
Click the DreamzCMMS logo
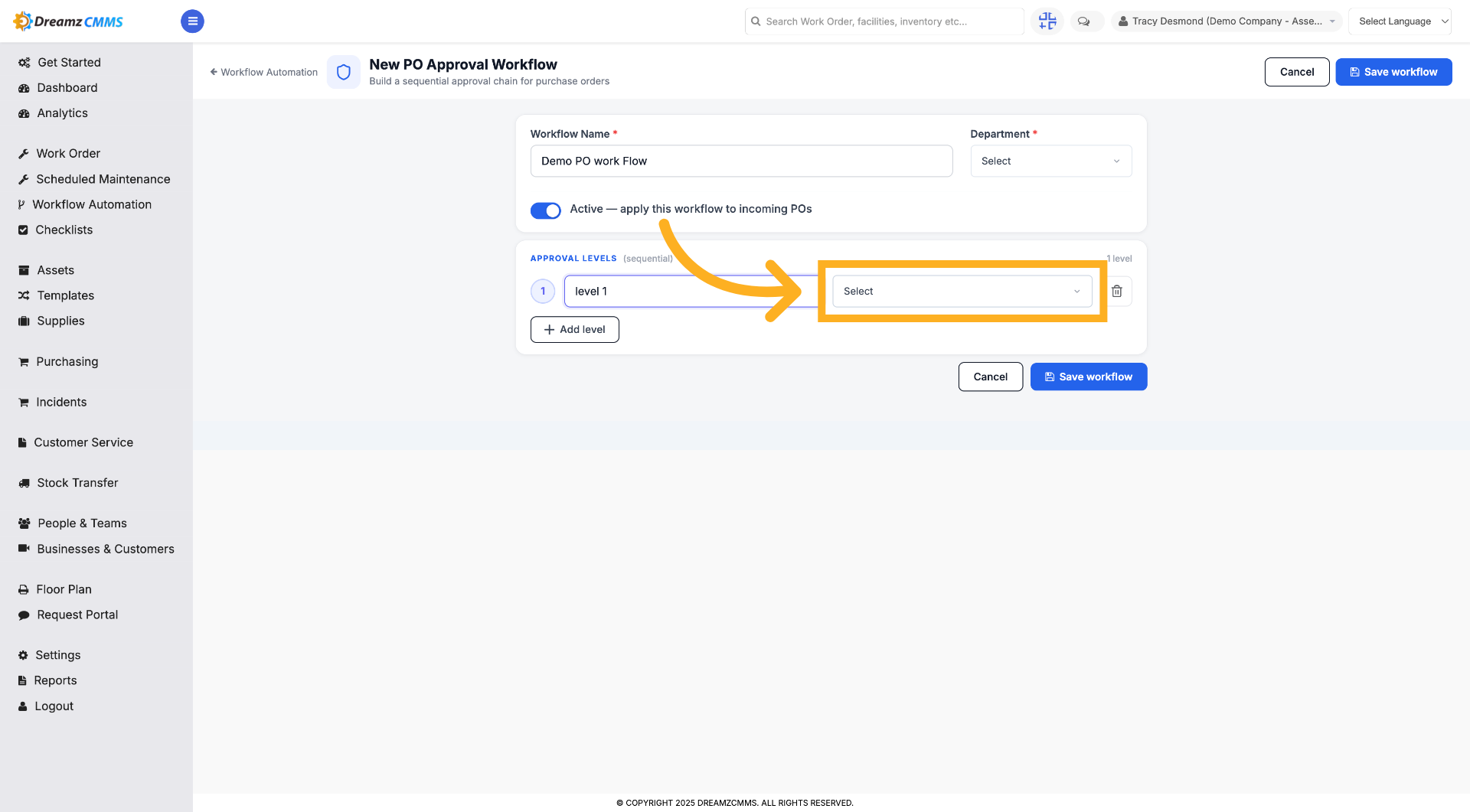pyautogui.click(x=68, y=21)
